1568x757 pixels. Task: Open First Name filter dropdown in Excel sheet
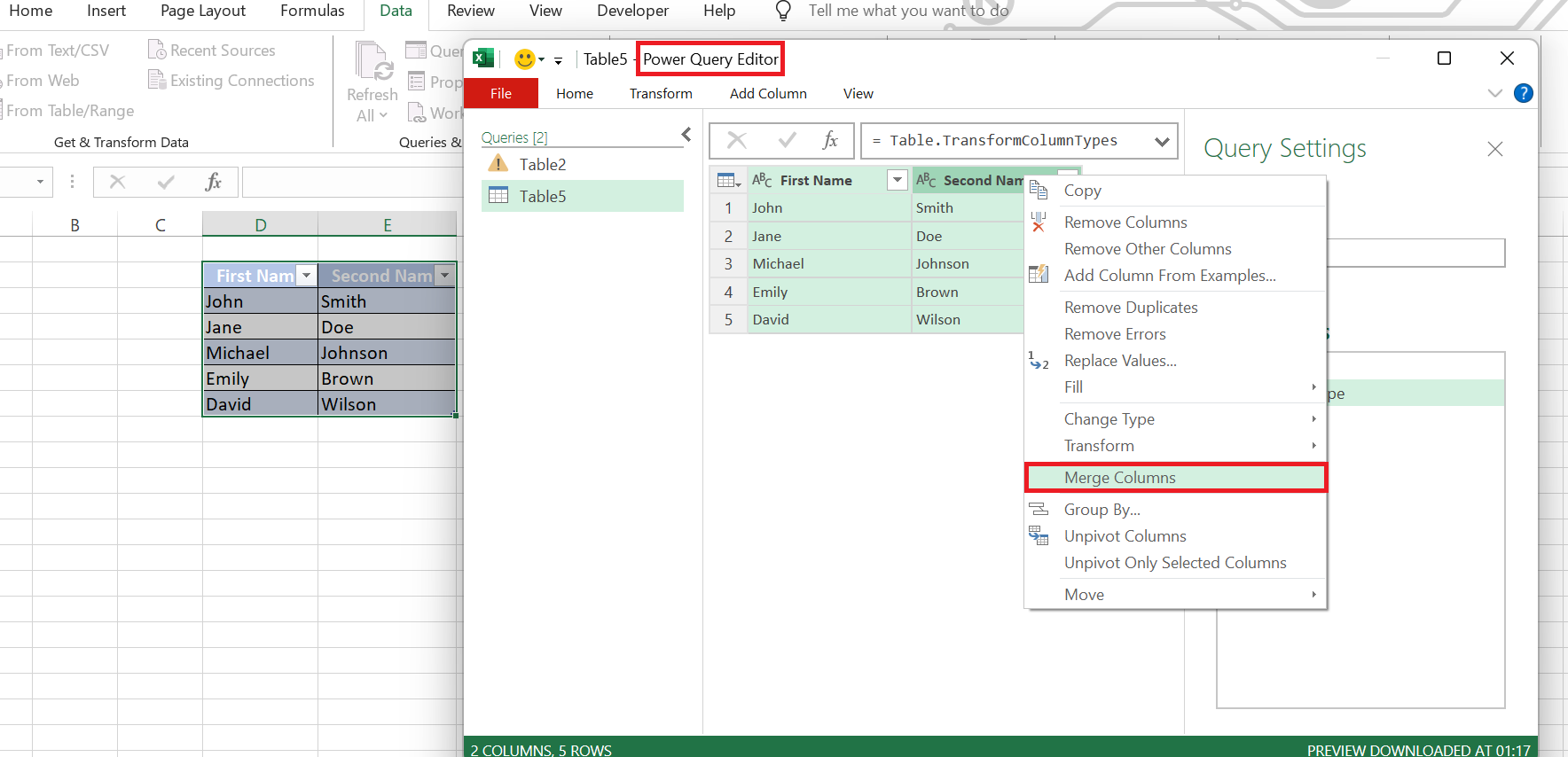pos(307,276)
